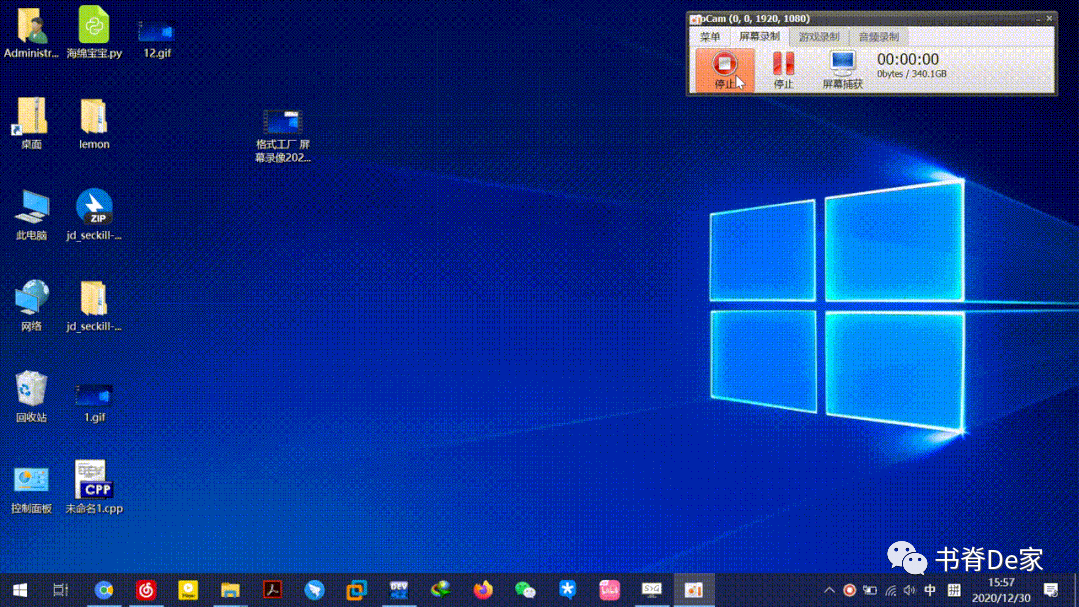Open Internet Download Manager from the taskbar
This screenshot has height=607, width=1079.
point(440,590)
